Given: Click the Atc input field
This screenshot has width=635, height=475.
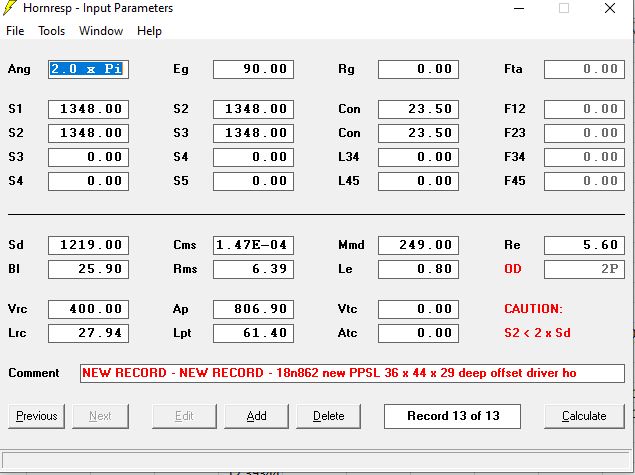Looking at the screenshot, I should 418,333.
